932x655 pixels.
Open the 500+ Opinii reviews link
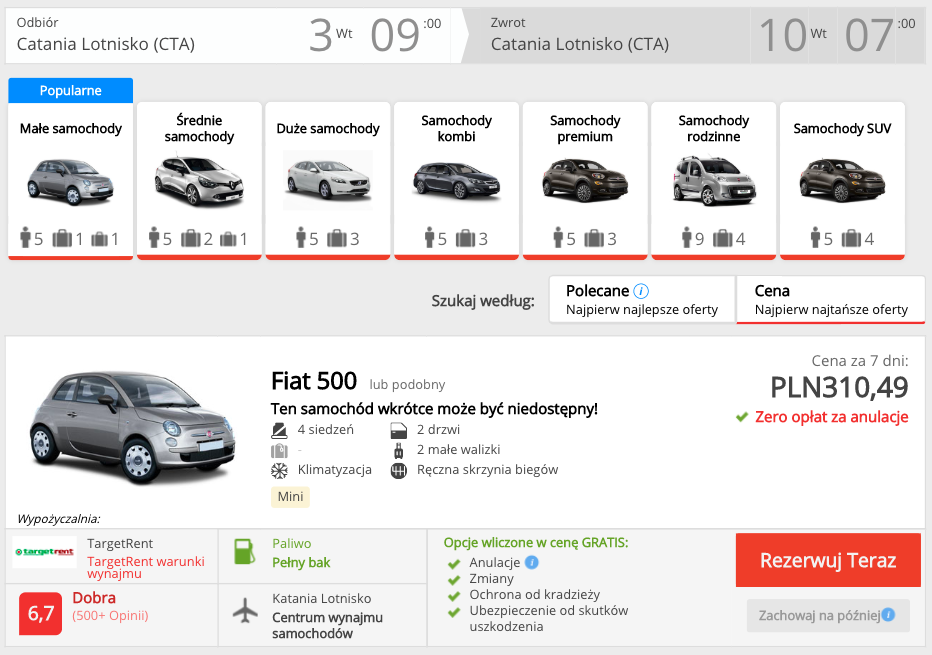pyautogui.click(x=110, y=616)
